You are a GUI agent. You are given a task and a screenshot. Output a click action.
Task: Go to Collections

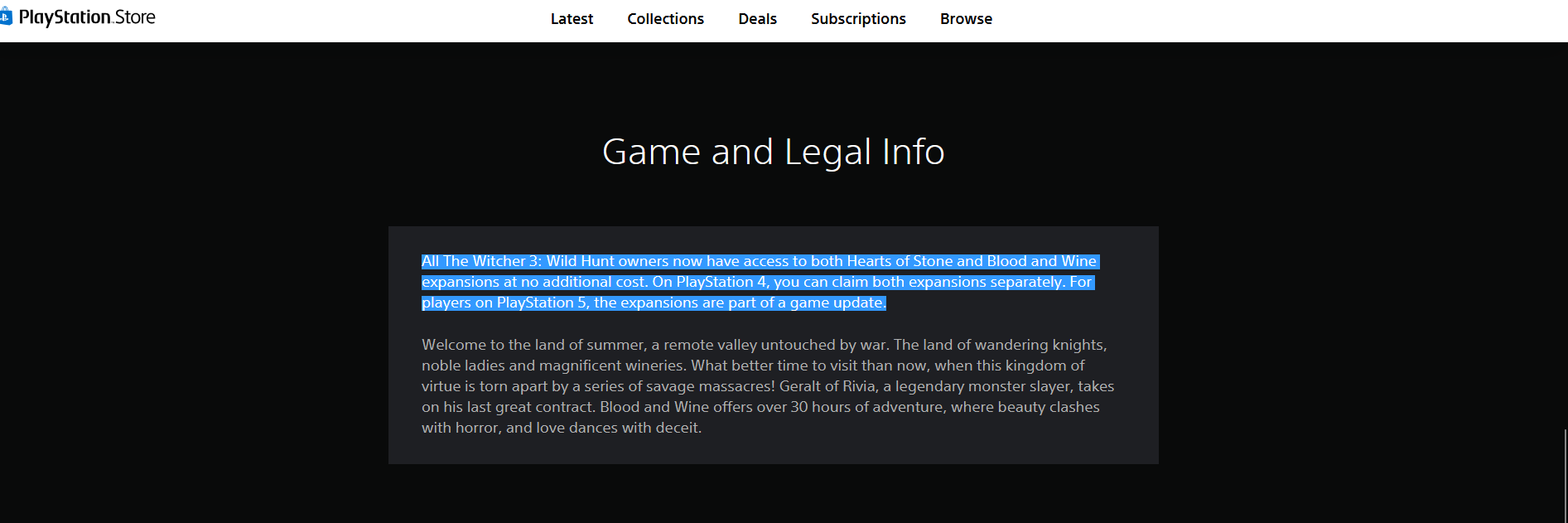(665, 19)
